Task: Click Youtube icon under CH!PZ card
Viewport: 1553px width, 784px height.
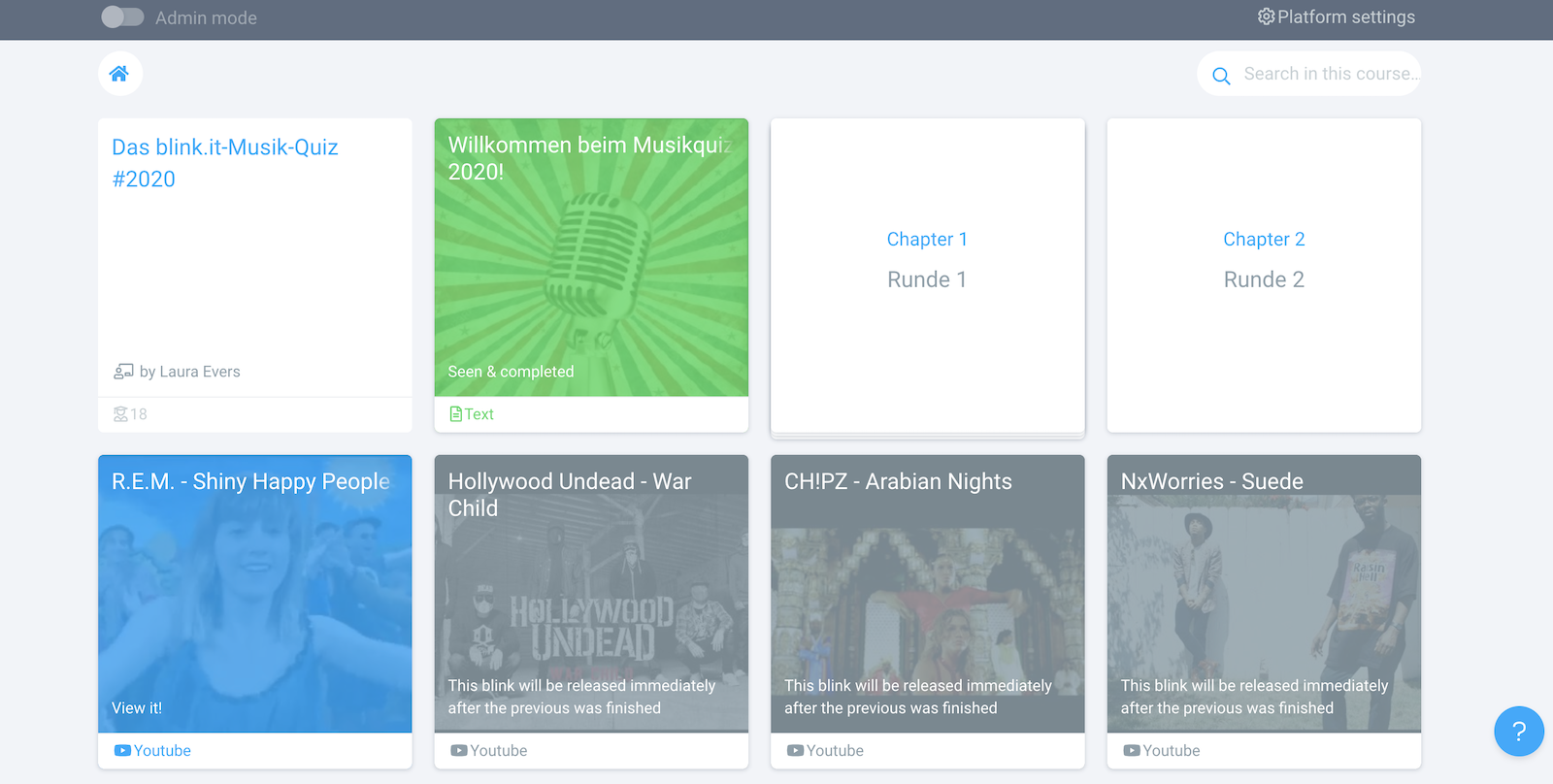Action: click(x=795, y=751)
